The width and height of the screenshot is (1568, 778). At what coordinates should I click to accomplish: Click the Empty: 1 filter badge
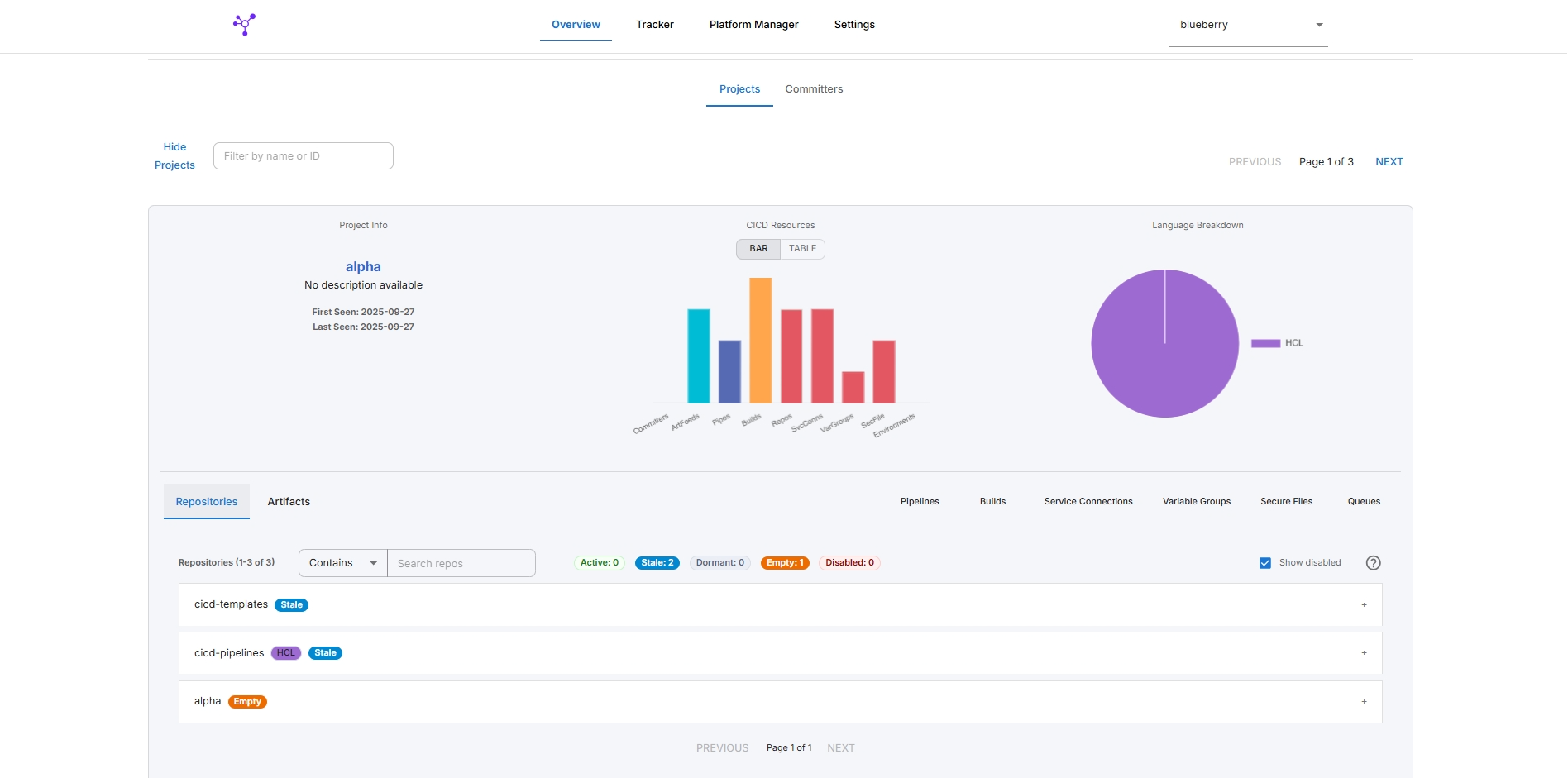pos(784,563)
